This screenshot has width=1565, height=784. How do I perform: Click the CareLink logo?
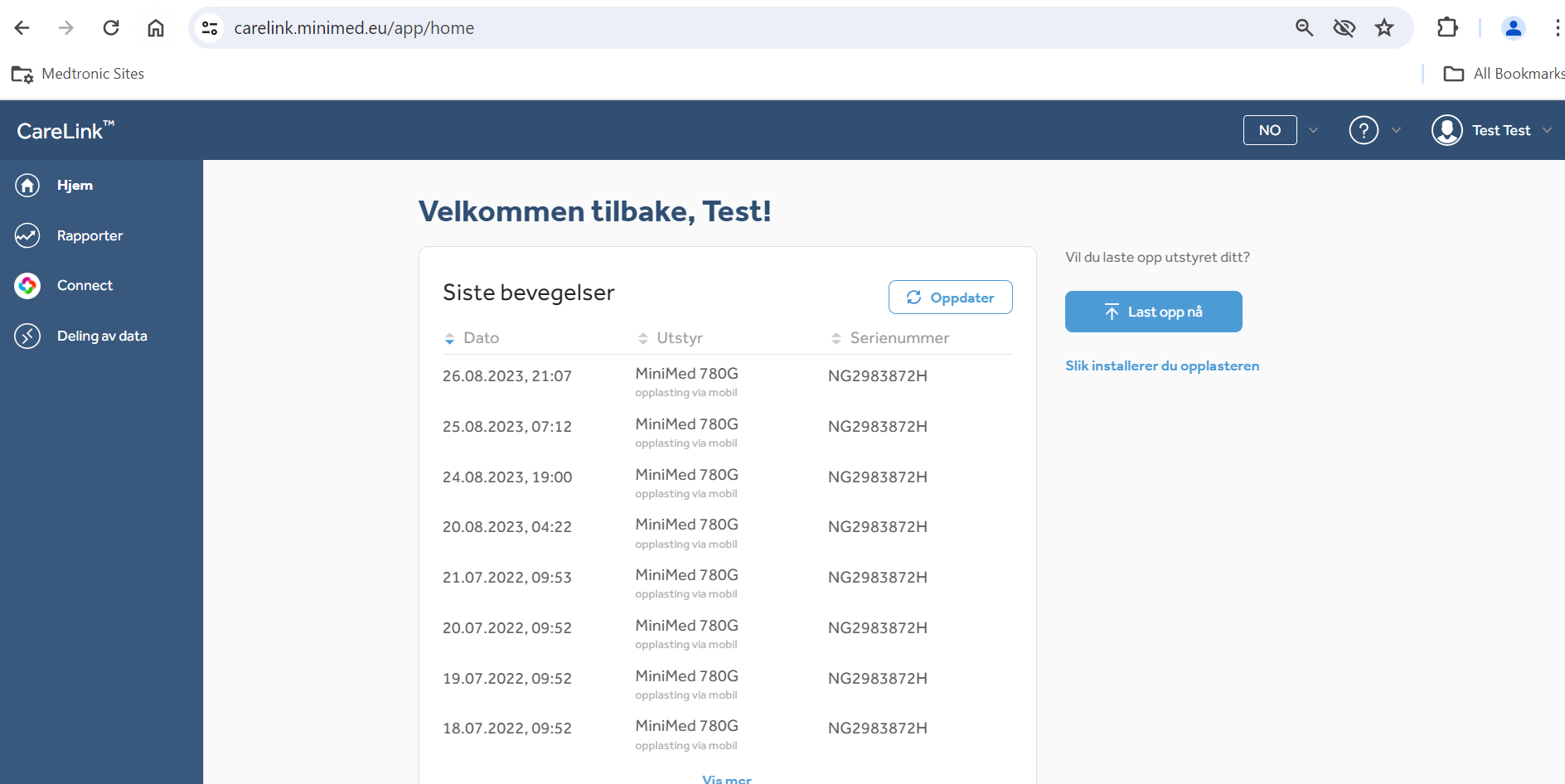(65, 130)
